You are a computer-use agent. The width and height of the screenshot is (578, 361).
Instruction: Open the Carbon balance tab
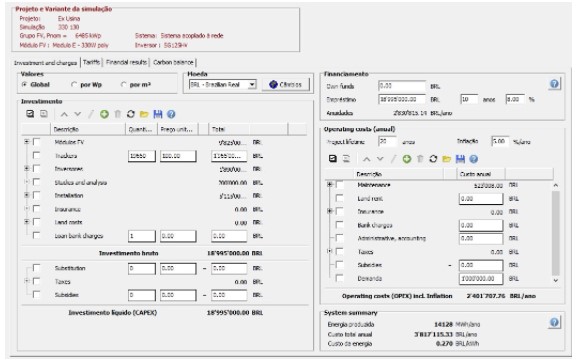click(173, 62)
